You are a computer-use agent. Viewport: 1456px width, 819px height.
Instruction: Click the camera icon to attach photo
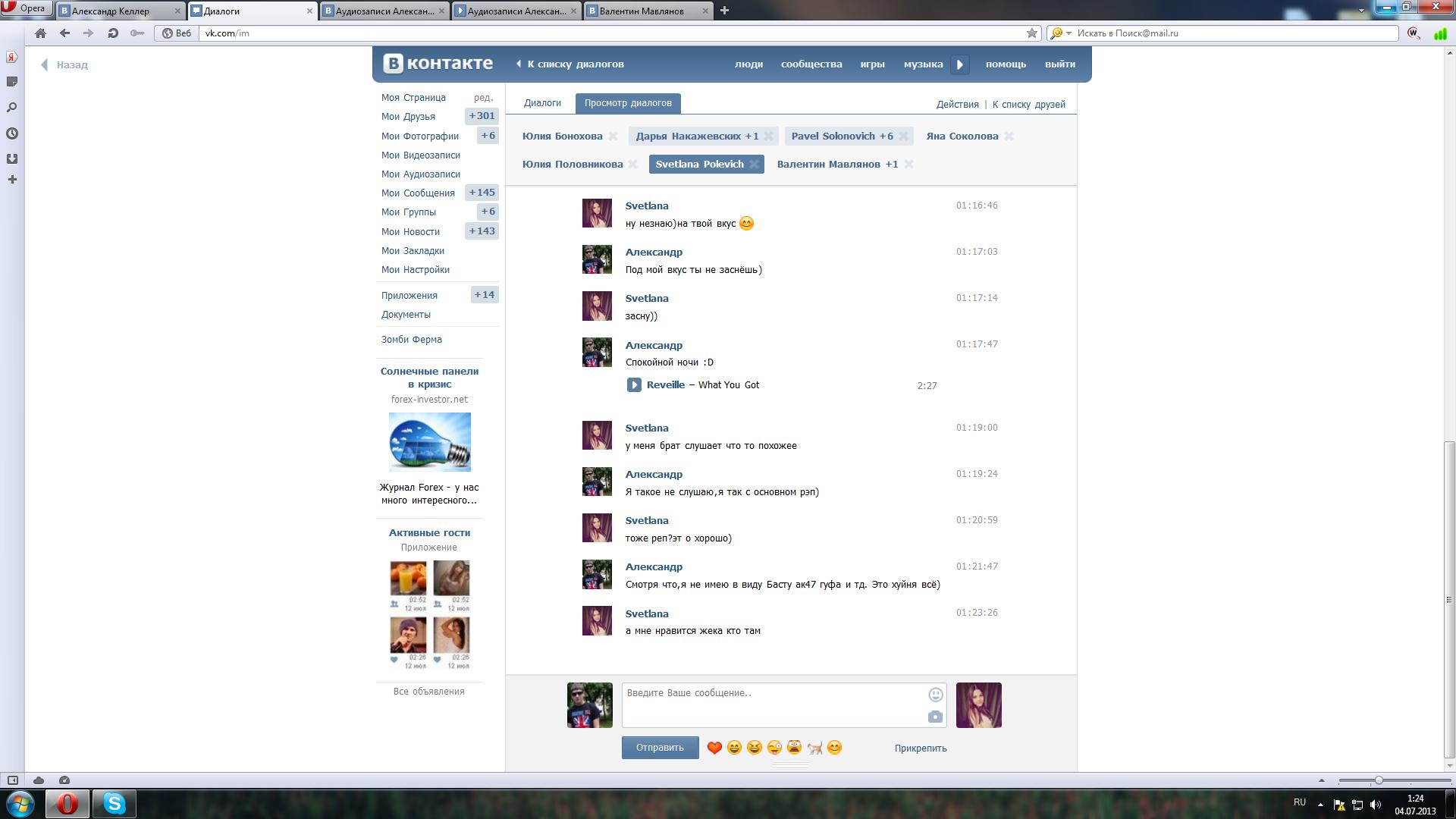click(936, 717)
